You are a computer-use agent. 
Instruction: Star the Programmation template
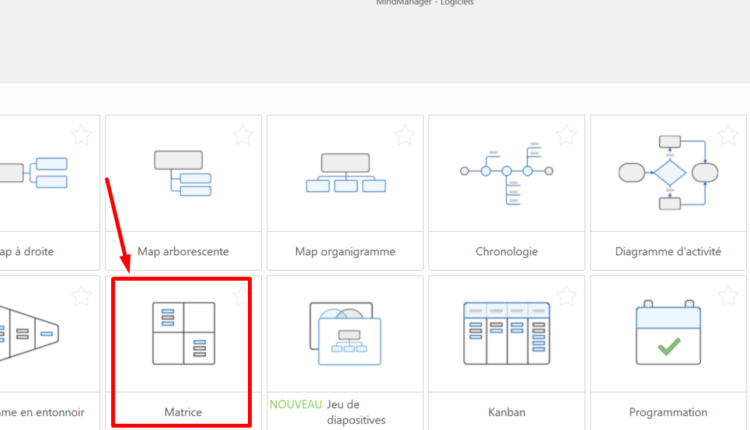coord(727,296)
